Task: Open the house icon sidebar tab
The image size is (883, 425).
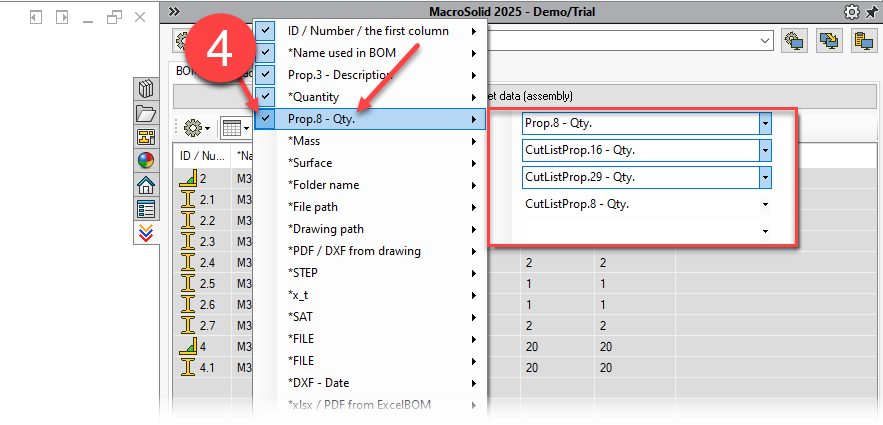Action: (x=146, y=185)
